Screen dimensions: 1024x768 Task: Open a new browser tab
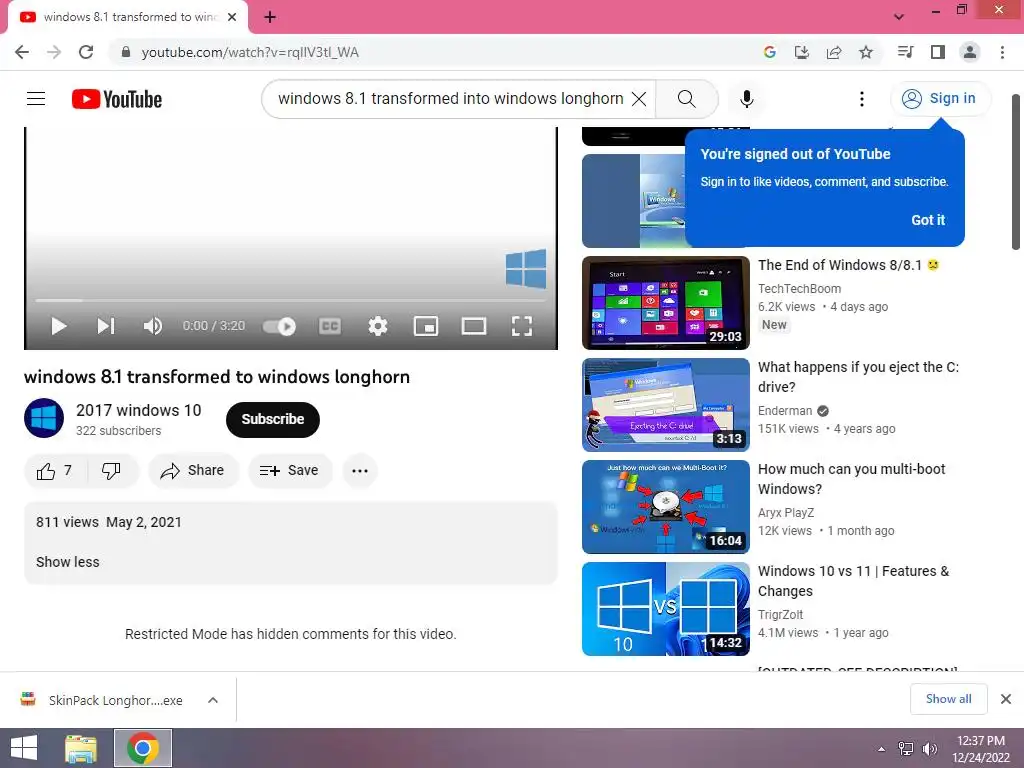270,17
